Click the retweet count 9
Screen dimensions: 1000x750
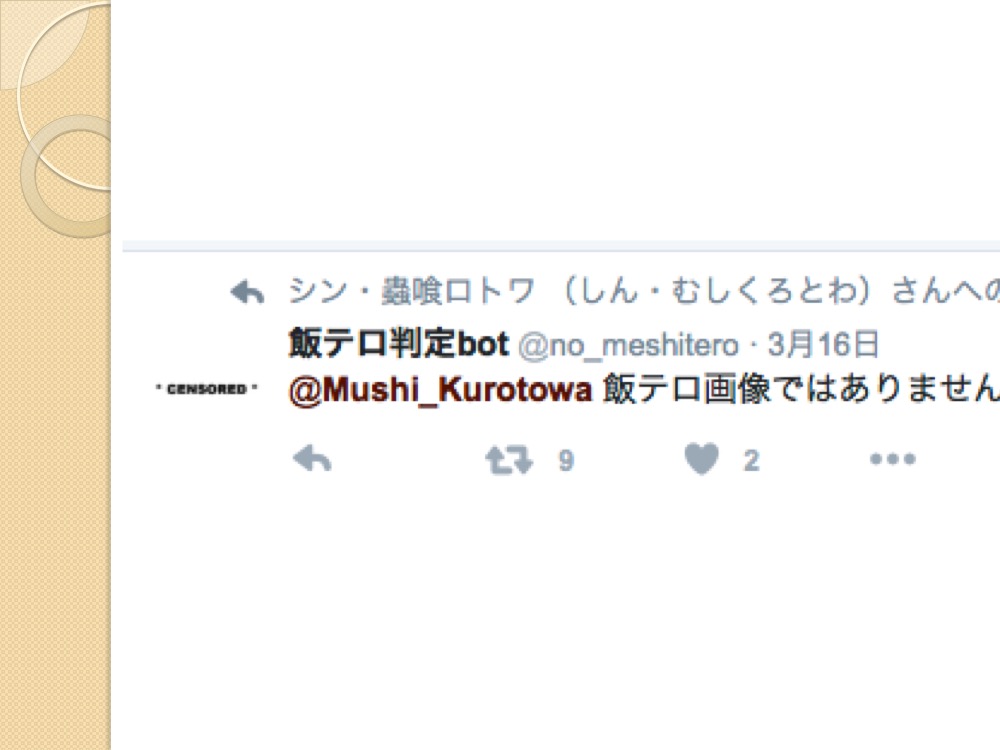[x=566, y=460]
